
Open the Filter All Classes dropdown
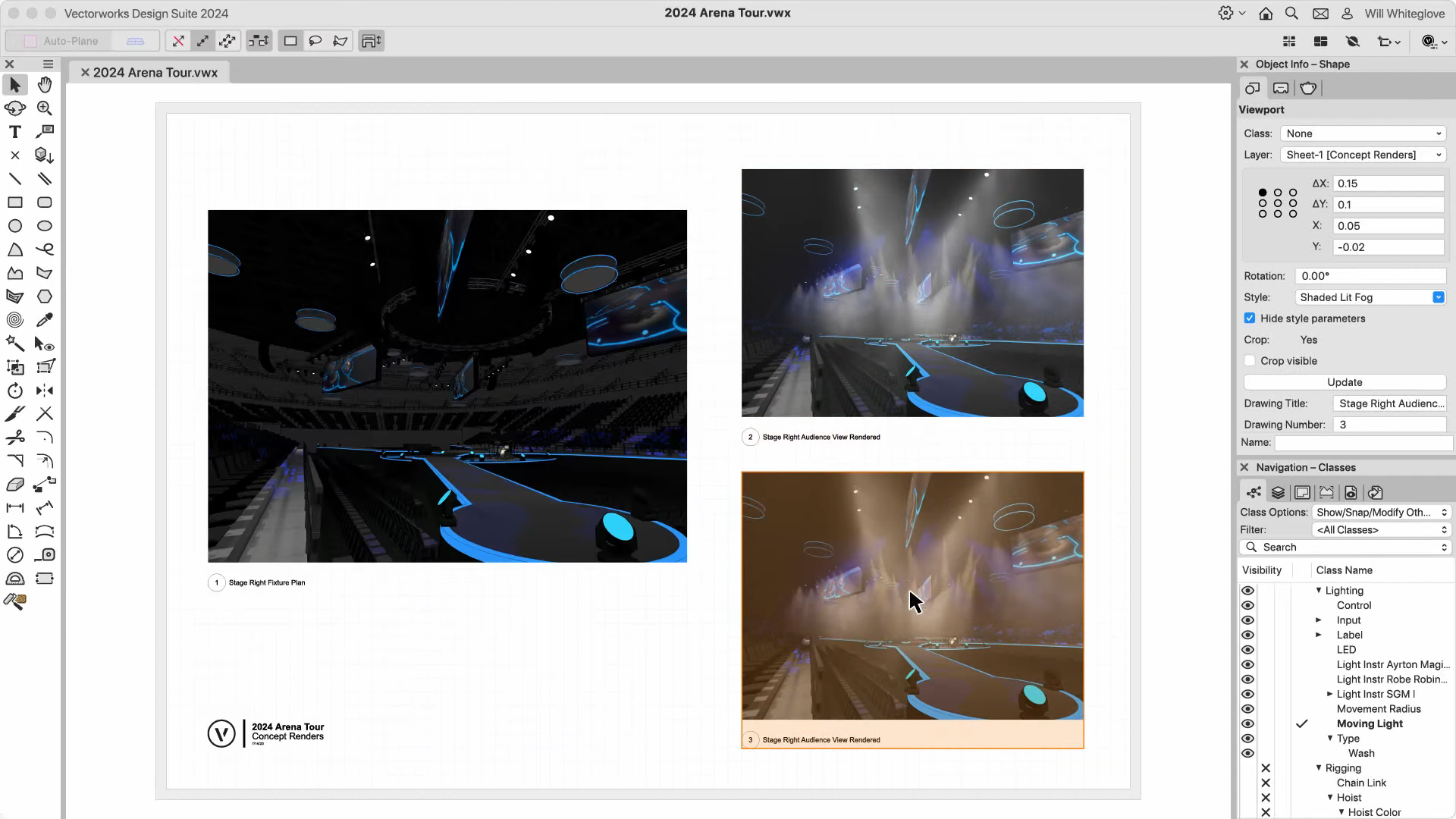[1382, 530]
